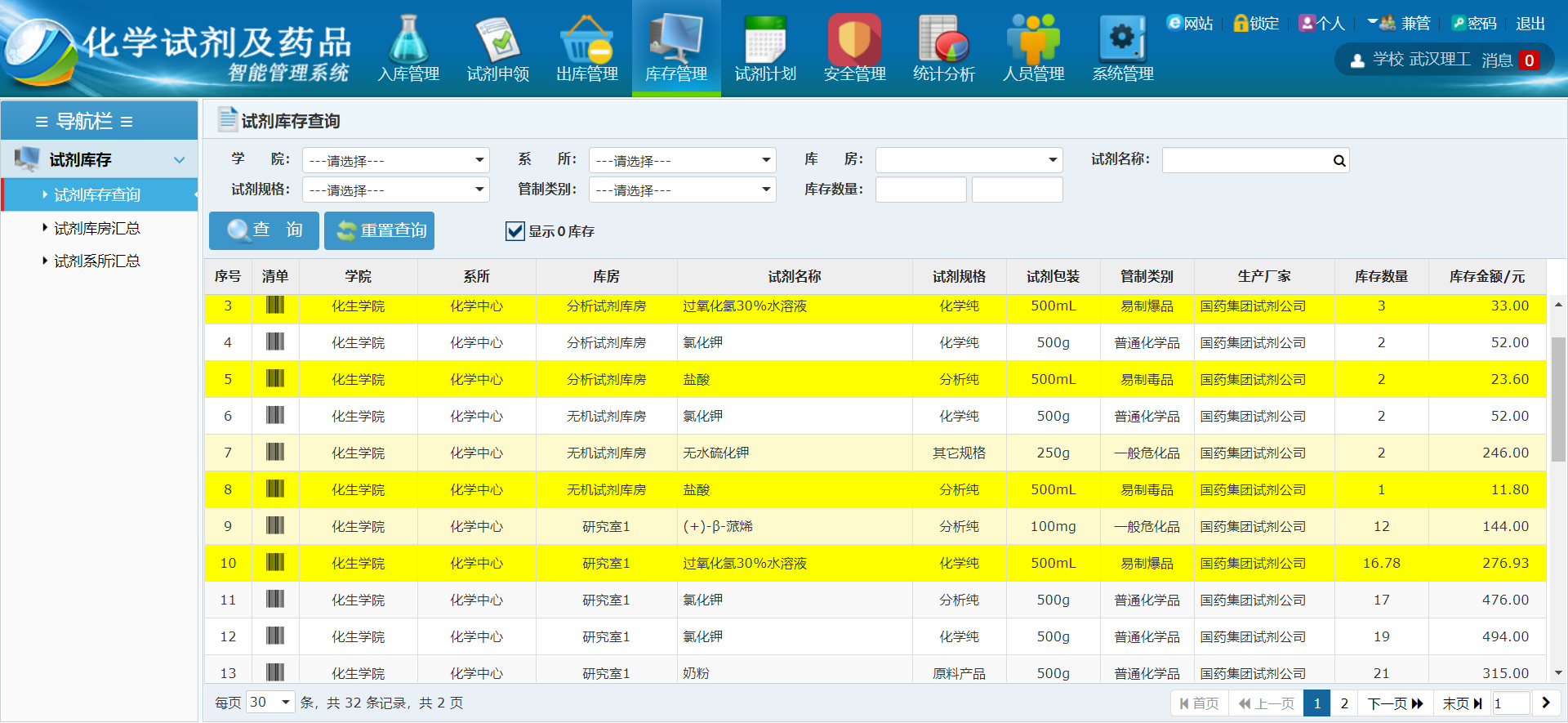The image size is (1568, 723).
Task: Click barcode list icon in row 11
Action: 275,599
